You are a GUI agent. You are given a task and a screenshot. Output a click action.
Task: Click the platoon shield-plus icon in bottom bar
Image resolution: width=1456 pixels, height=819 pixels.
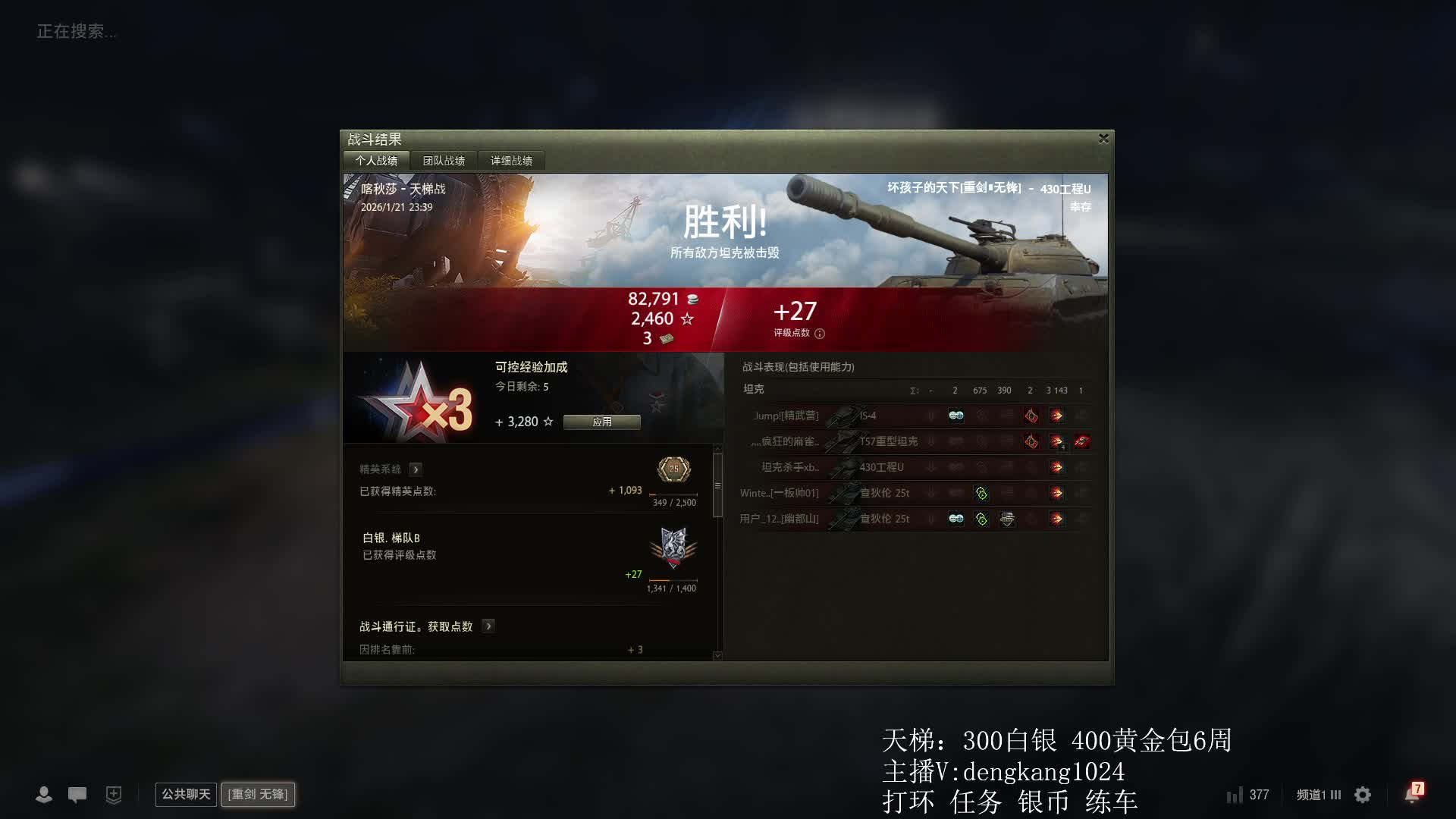pyautogui.click(x=114, y=794)
